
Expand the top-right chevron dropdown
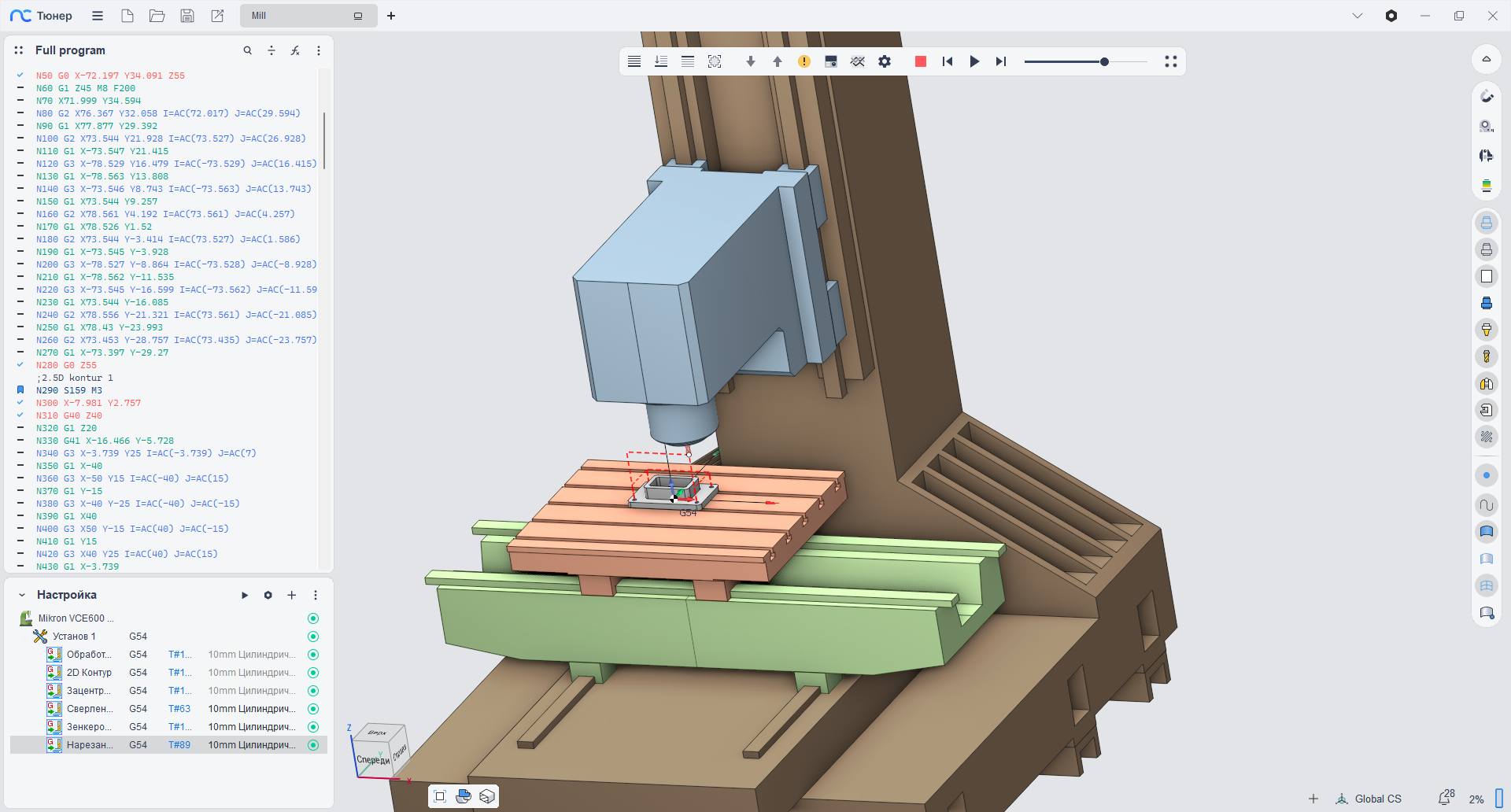pyautogui.click(x=1358, y=16)
